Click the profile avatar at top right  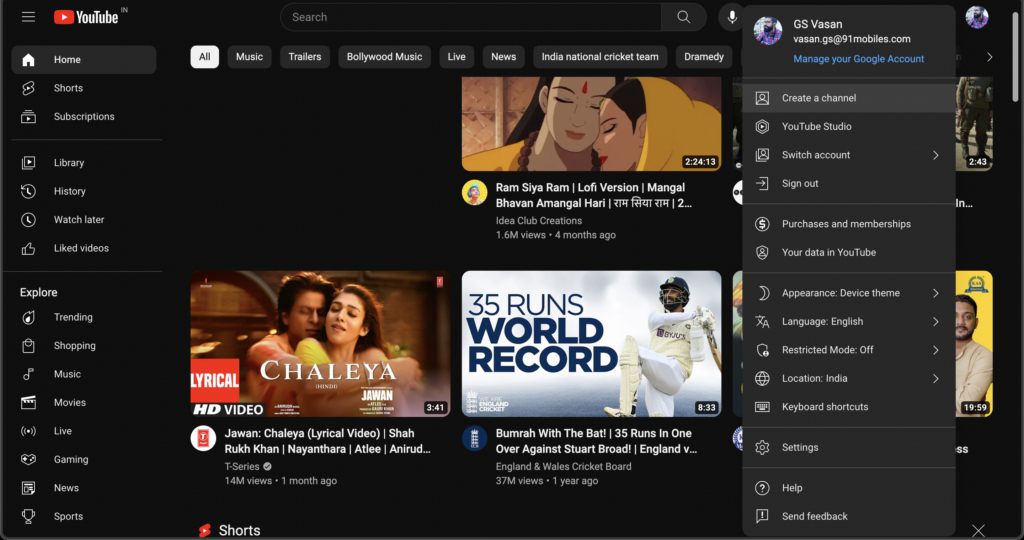coord(977,17)
